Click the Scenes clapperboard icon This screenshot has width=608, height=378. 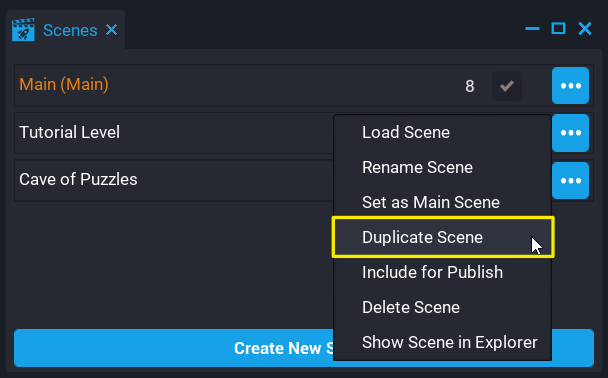pyautogui.click(x=23, y=29)
